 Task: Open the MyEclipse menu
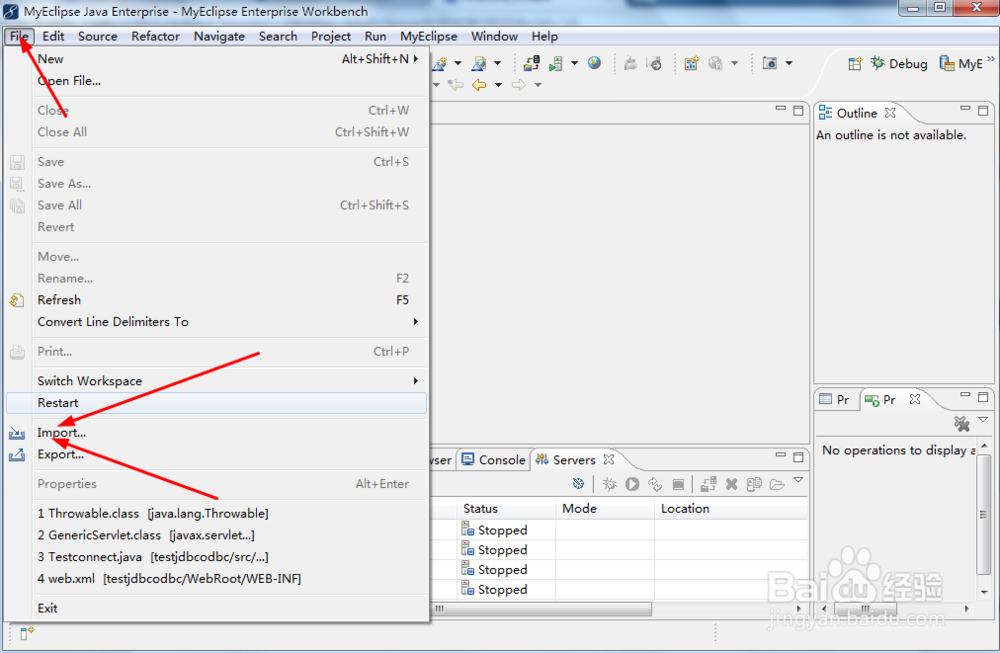coord(428,36)
